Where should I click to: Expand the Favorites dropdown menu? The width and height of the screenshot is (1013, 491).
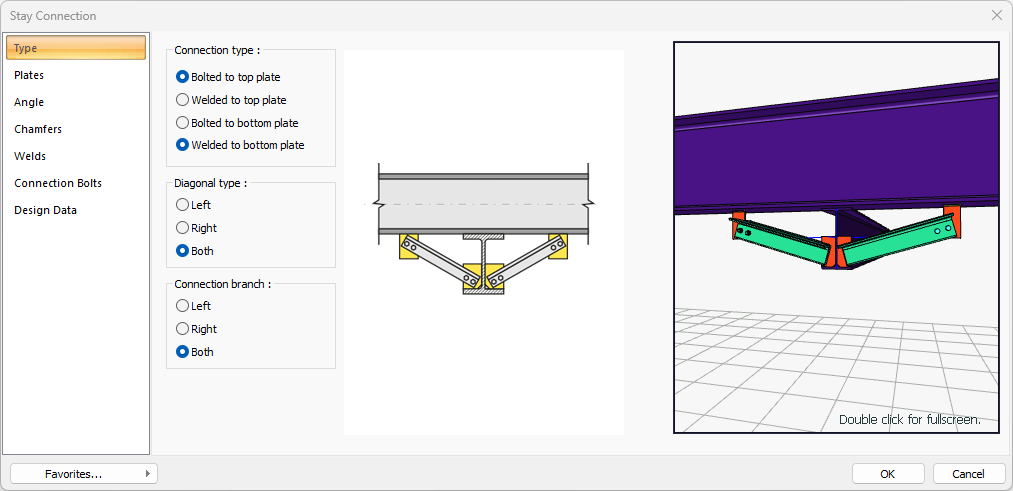click(84, 474)
